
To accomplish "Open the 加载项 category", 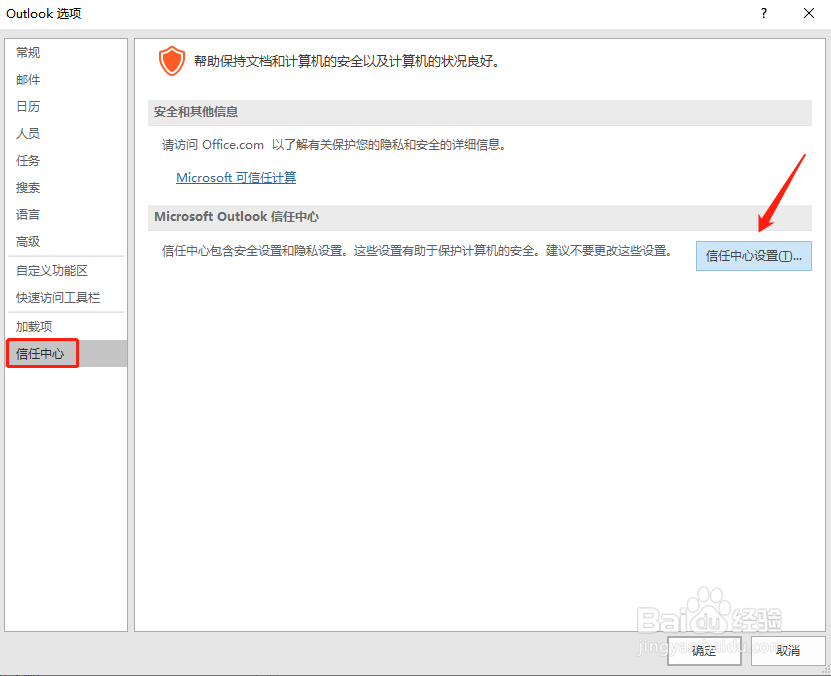I will 66,326.
